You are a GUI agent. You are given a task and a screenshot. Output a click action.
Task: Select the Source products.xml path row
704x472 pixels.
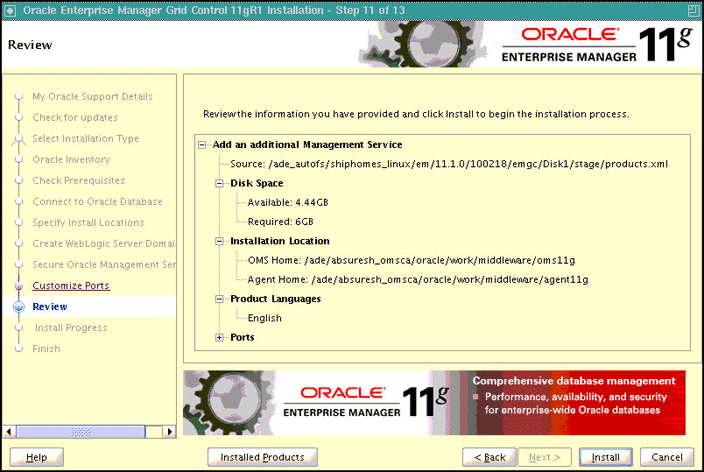point(449,164)
